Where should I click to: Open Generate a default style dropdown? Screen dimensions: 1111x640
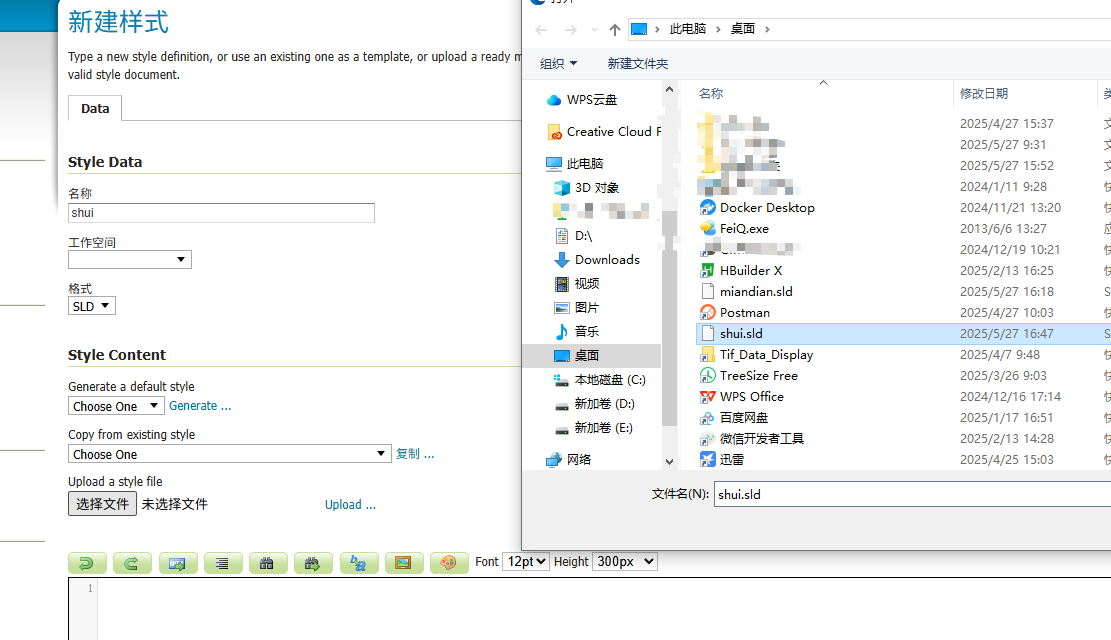click(116, 406)
